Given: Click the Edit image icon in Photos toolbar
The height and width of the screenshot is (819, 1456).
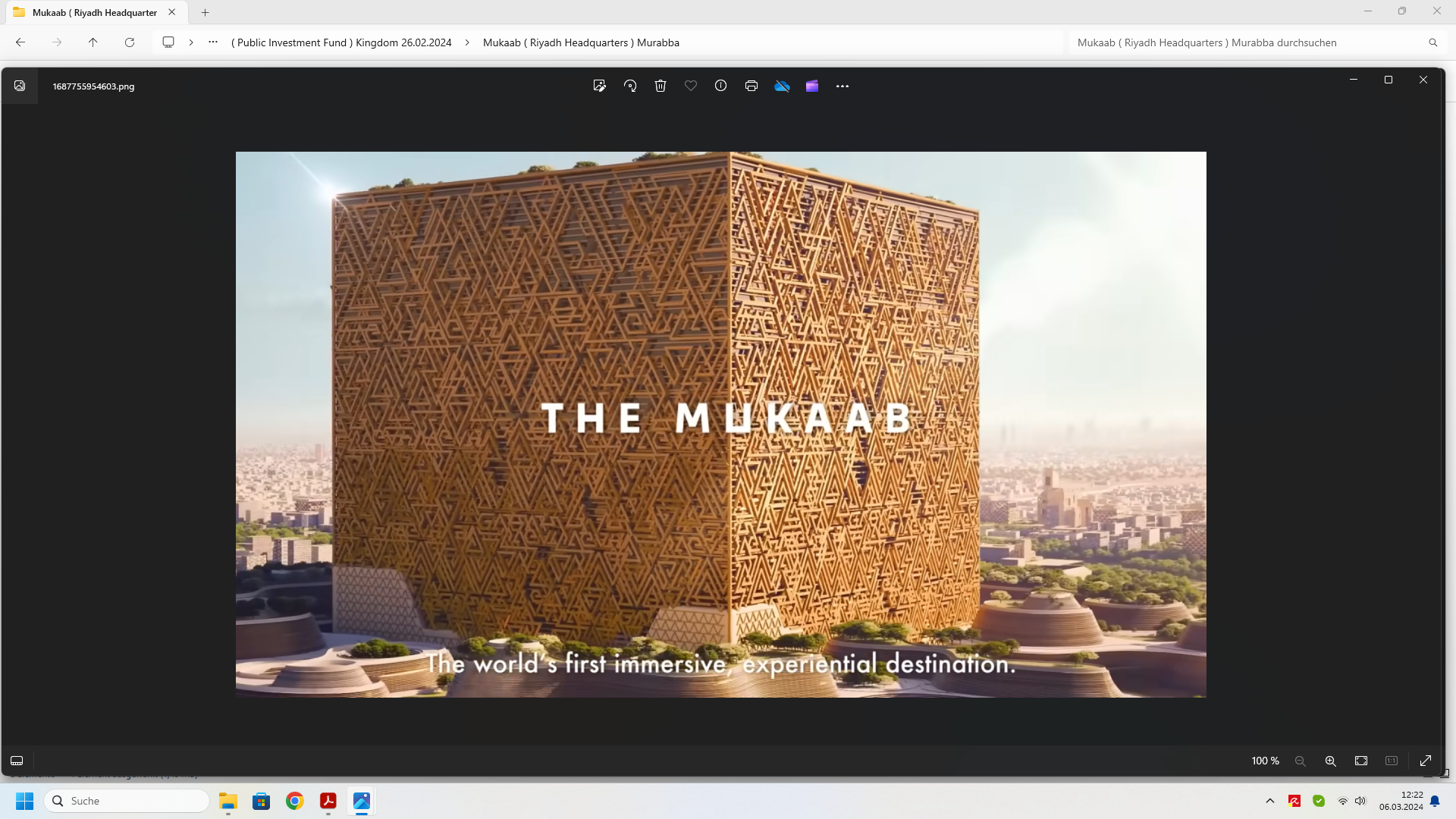Looking at the screenshot, I should 599,86.
